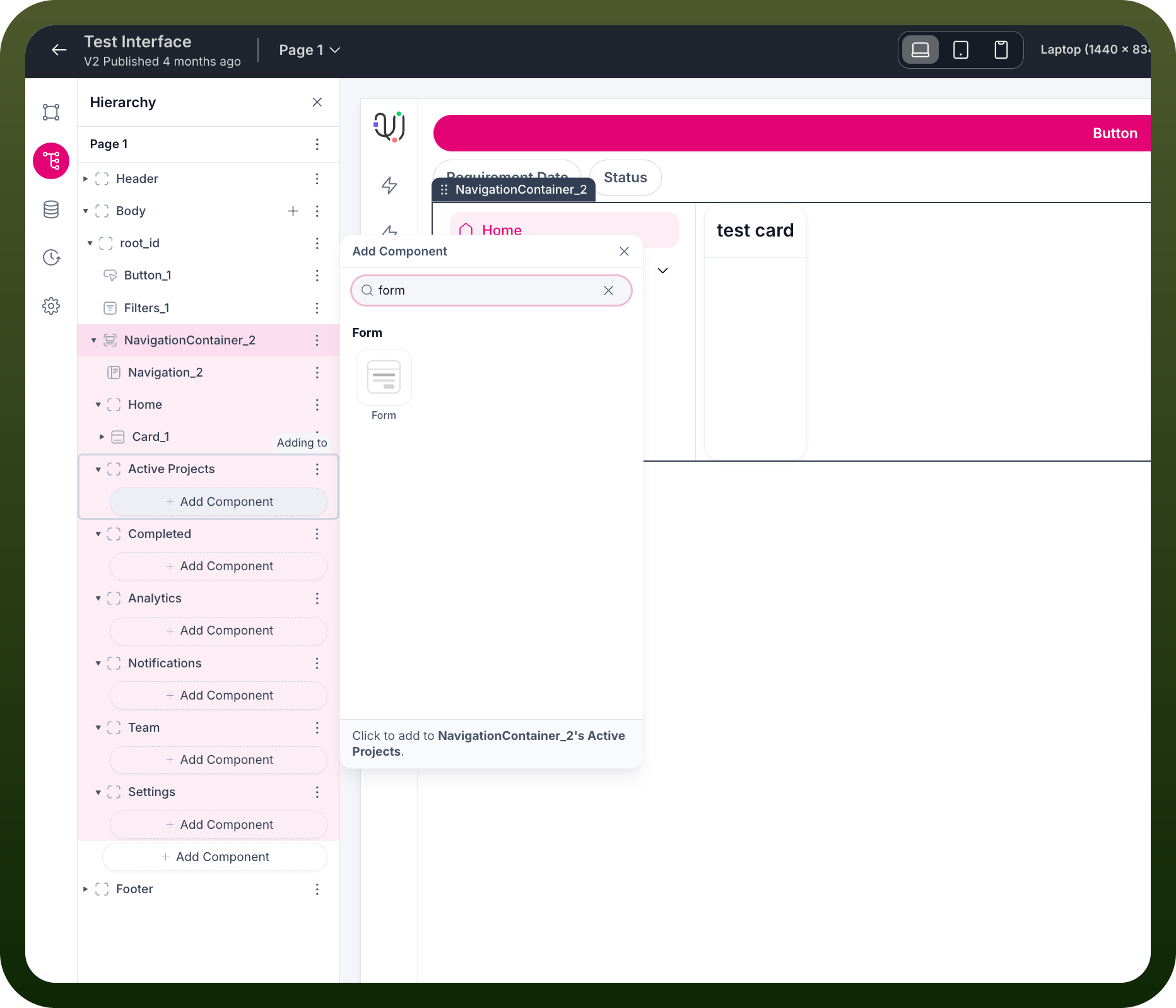This screenshot has width=1176, height=1008.
Task: Open Page 1 more options menu
Action: (317, 144)
